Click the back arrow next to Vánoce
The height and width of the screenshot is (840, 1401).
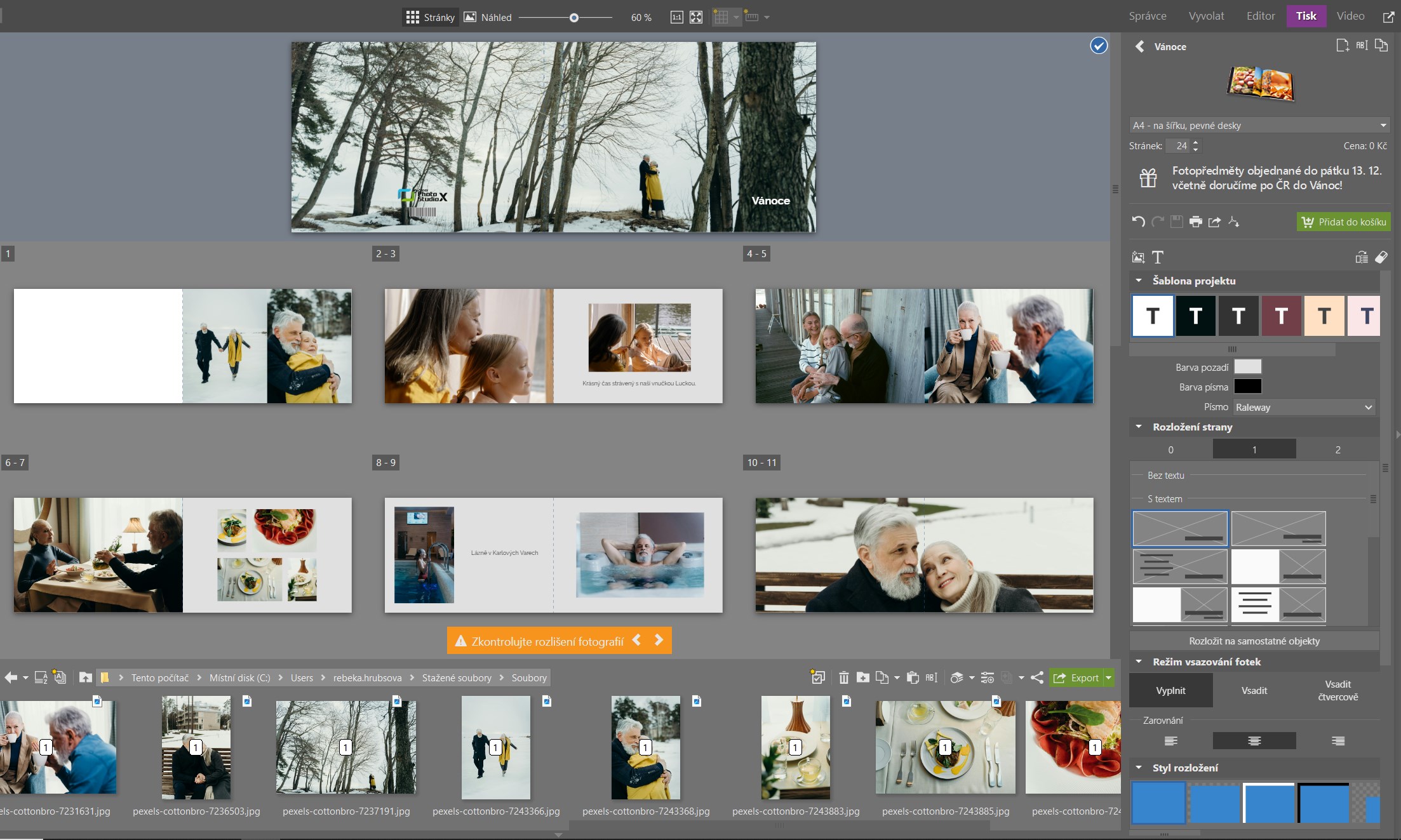pos(1140,46)
